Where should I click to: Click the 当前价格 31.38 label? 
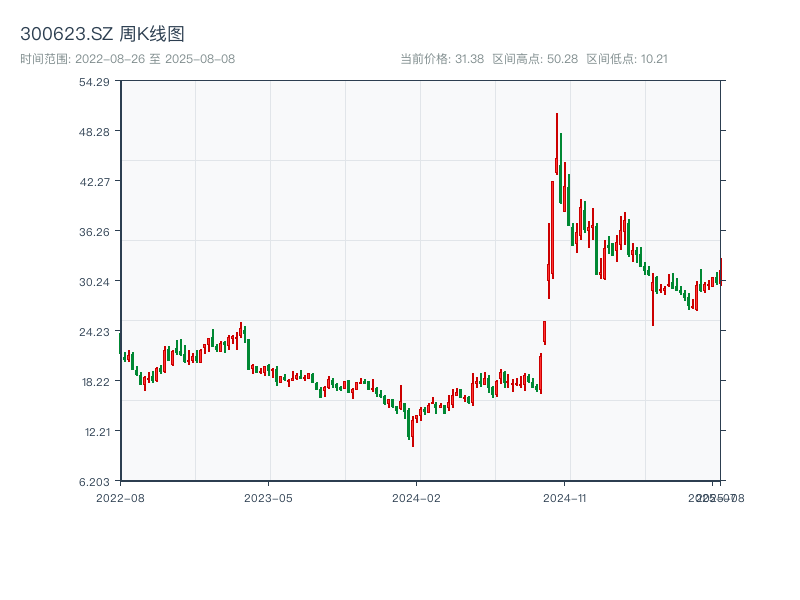(442, 59)
